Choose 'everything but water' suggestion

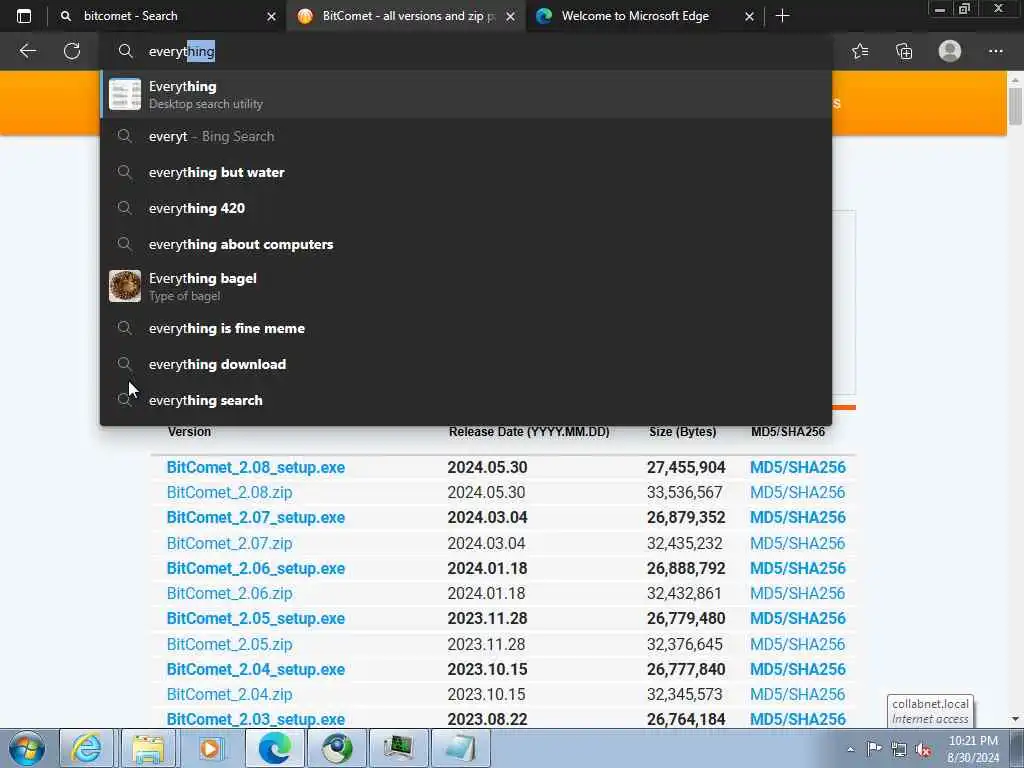(x=466, y=172)
